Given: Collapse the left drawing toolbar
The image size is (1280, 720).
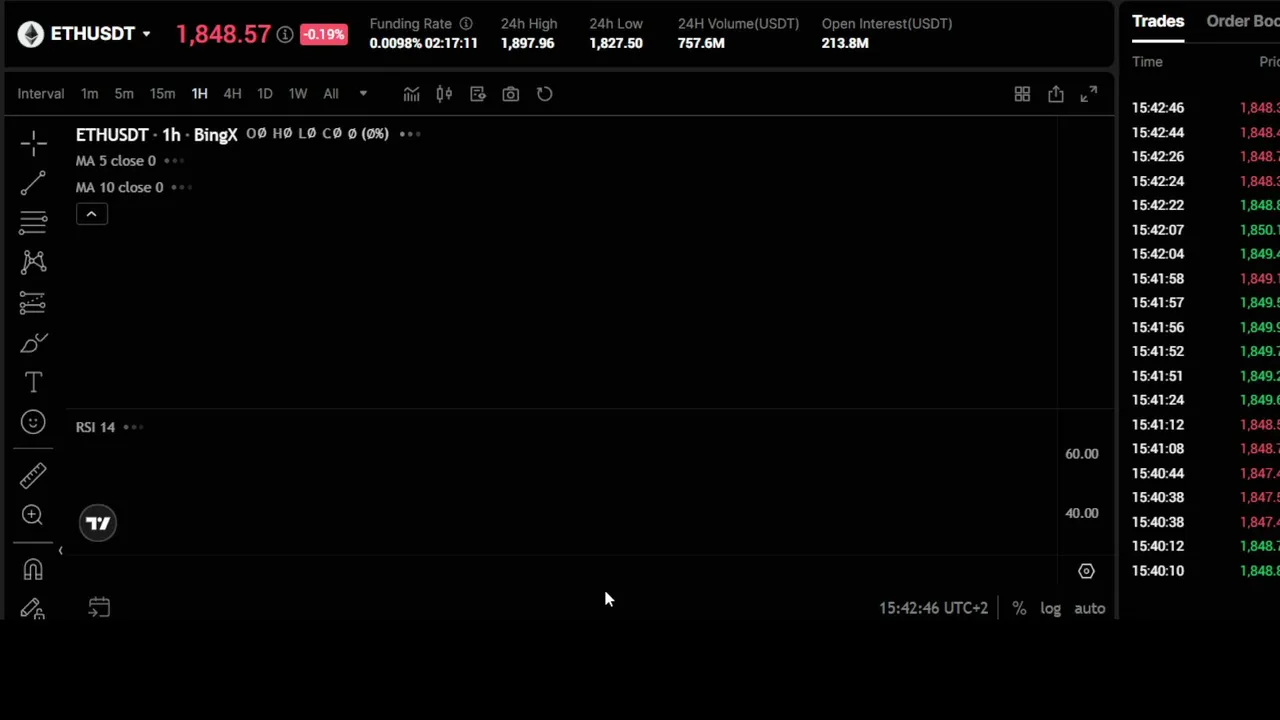Looking at the screenshot, I should [x=60, y=551].
